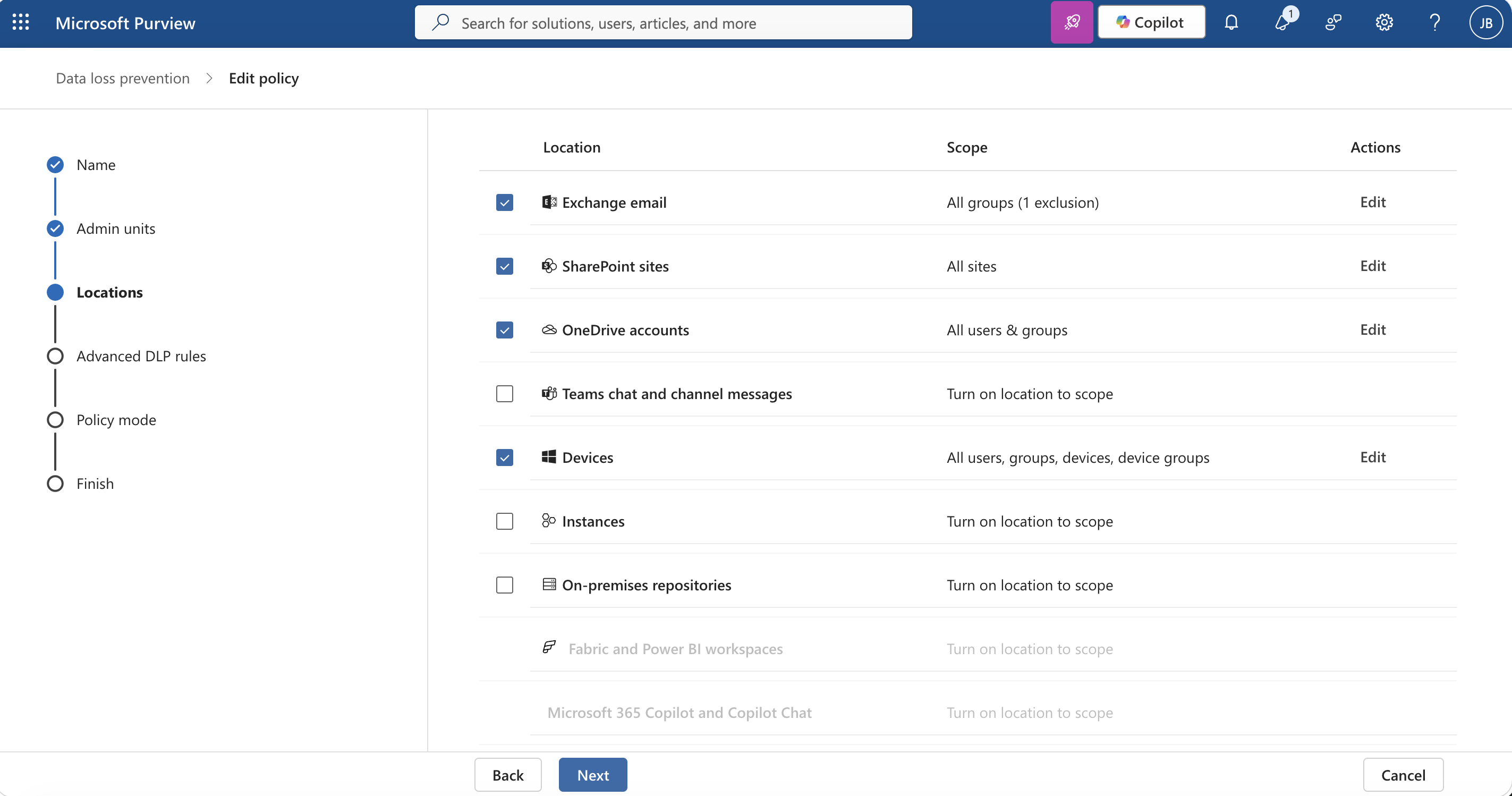Click the Finish step circle

pos(55,484)
